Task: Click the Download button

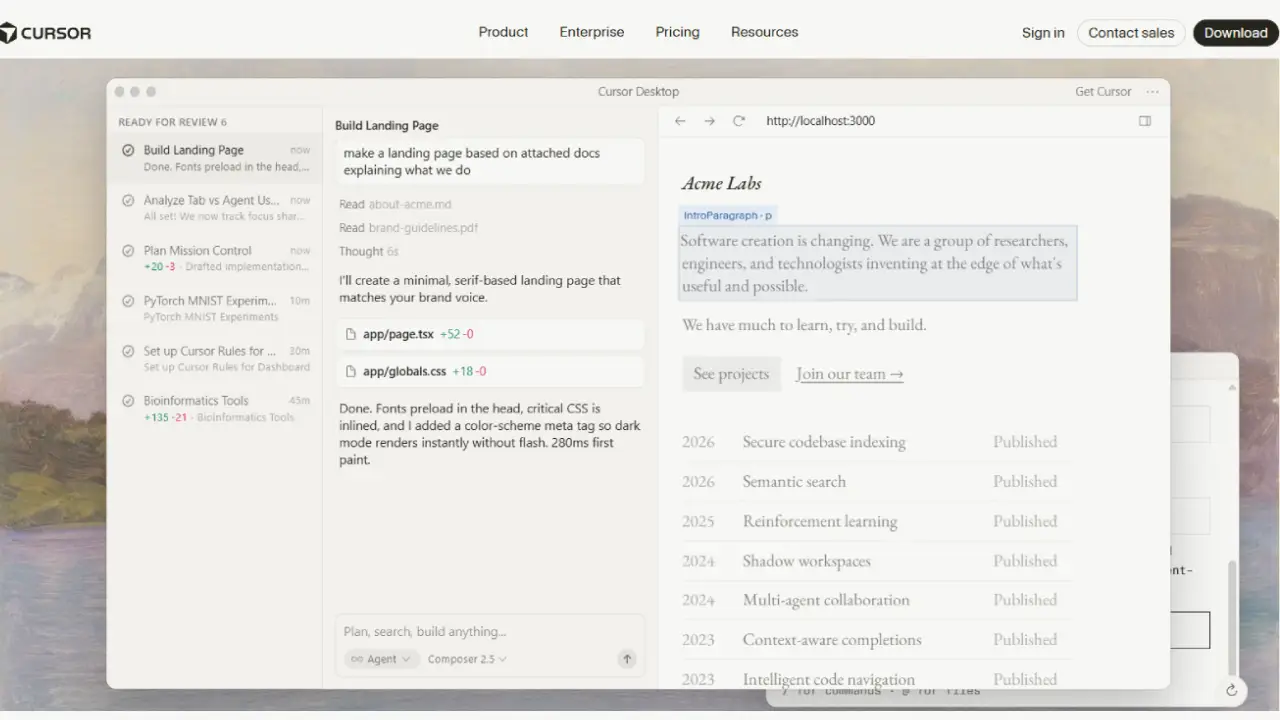Action: pos(1236,33)
